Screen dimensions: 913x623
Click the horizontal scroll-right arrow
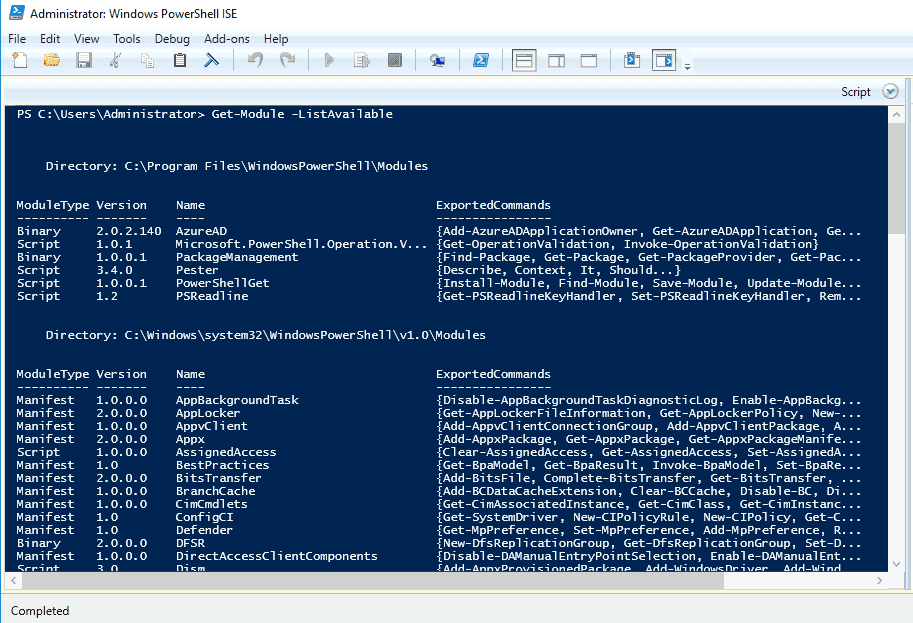click(x=879, y=580)
